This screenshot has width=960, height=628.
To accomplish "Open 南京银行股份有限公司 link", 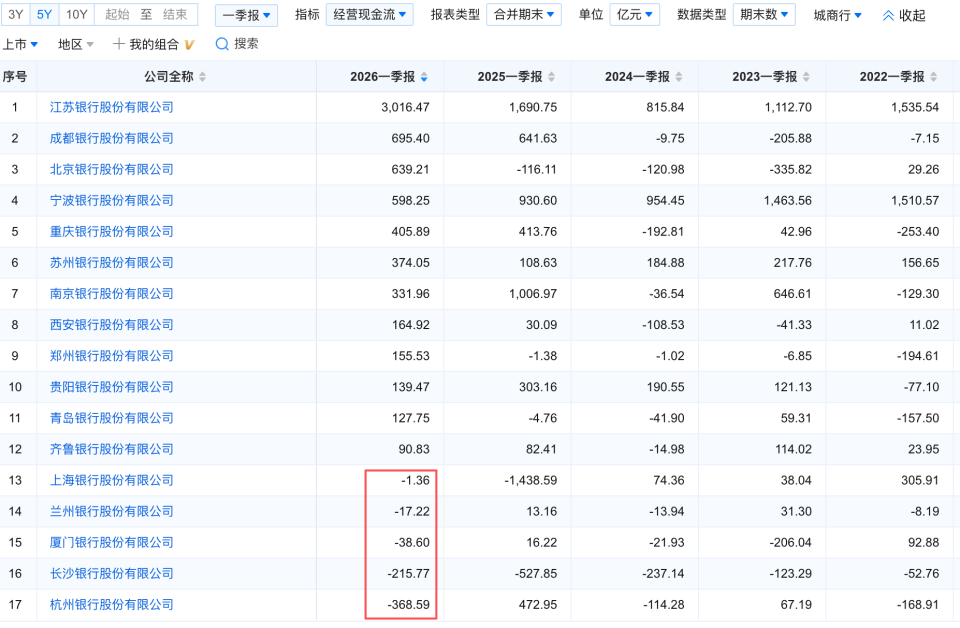I will pos(111,294).
